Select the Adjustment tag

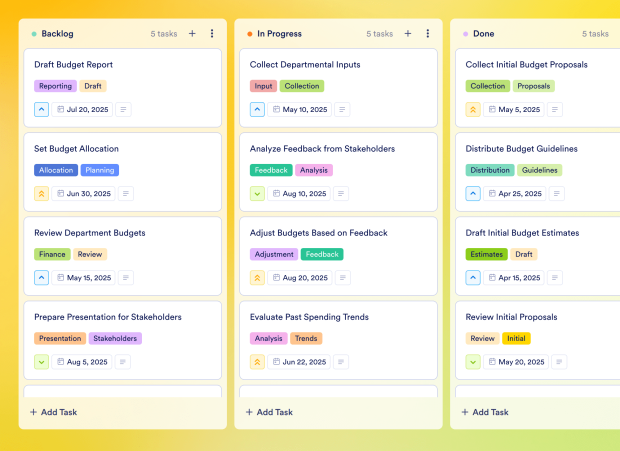(274, 255)
